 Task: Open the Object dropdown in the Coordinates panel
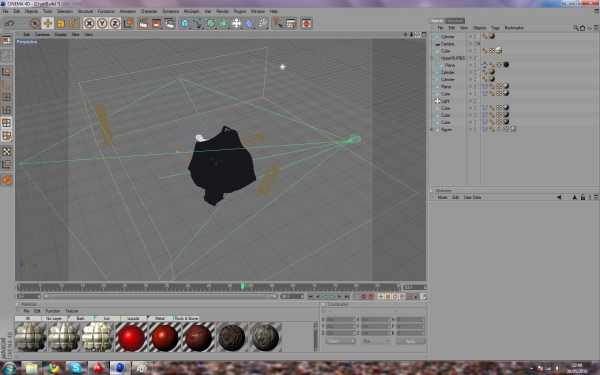pos(340,341)
